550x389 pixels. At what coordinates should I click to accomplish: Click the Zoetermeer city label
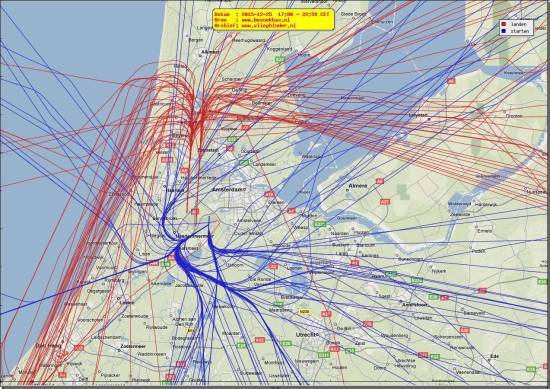(133, 346)
